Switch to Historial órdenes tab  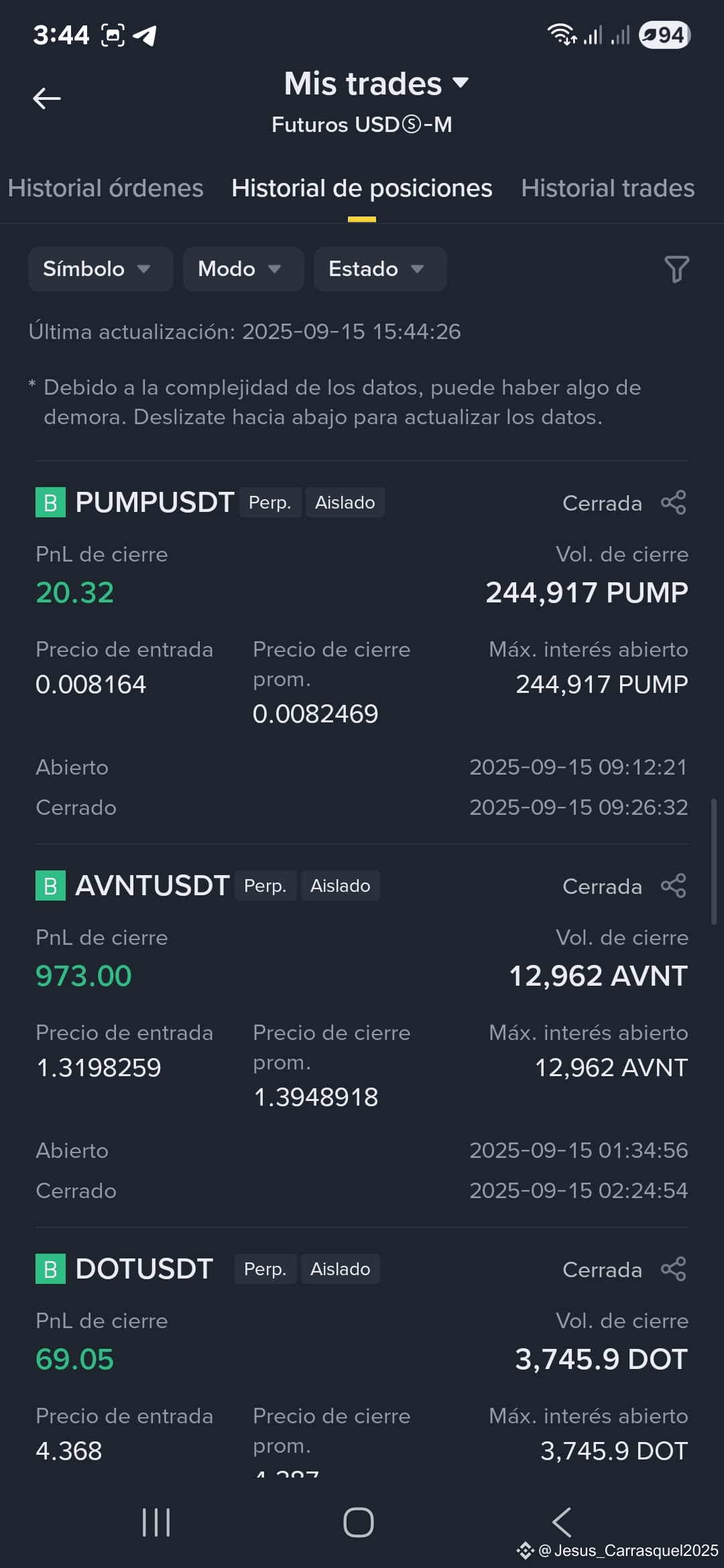tap(105, 188)
